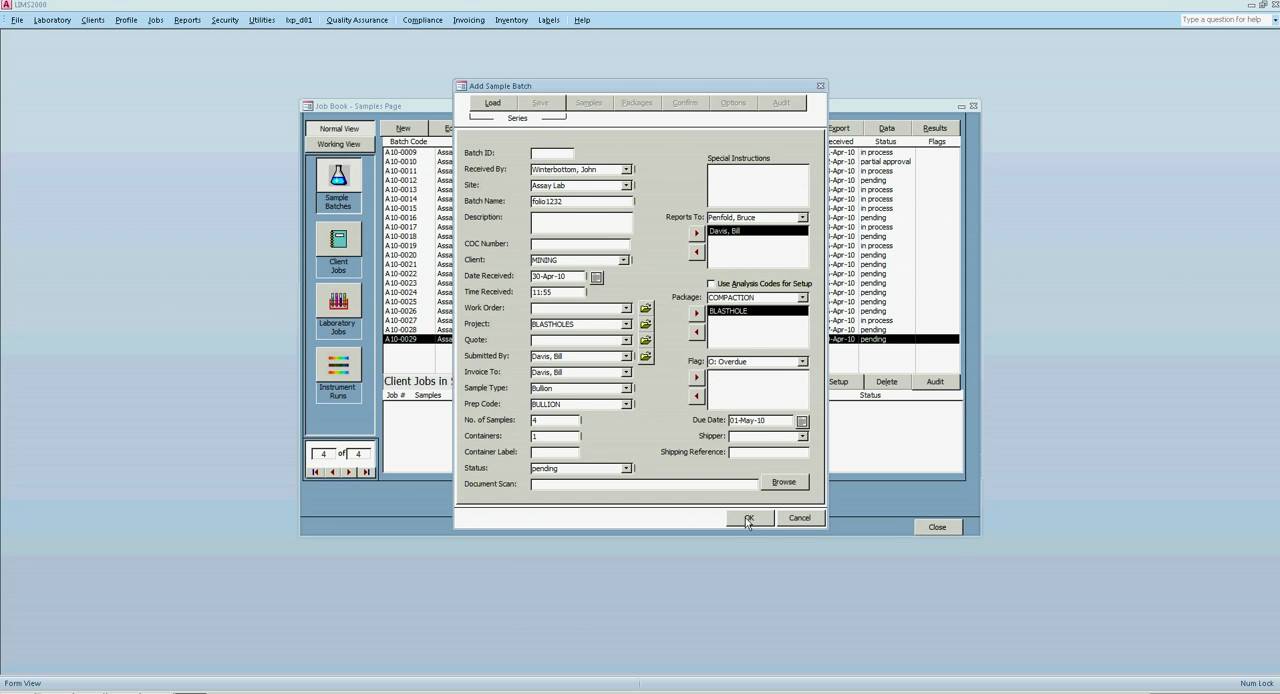Viewport: 1280px width, 694px height.
Task: Open Date Received calendar picker
Action: [597, 277]
